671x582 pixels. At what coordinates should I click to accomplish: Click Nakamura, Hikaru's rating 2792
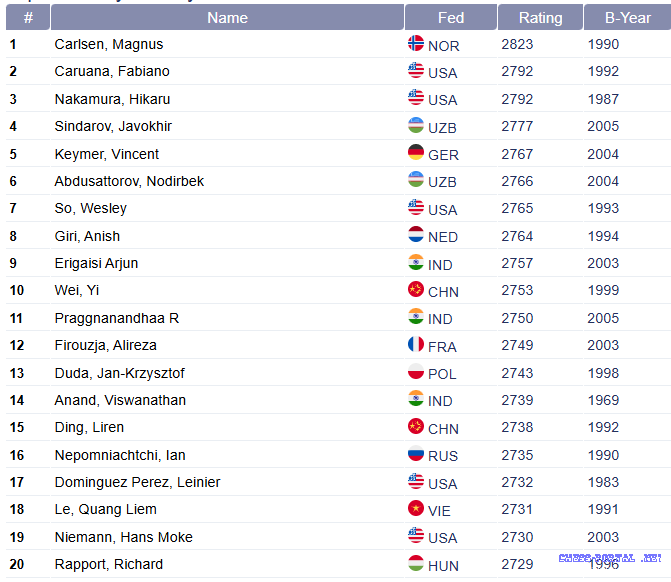pos(517,99)
